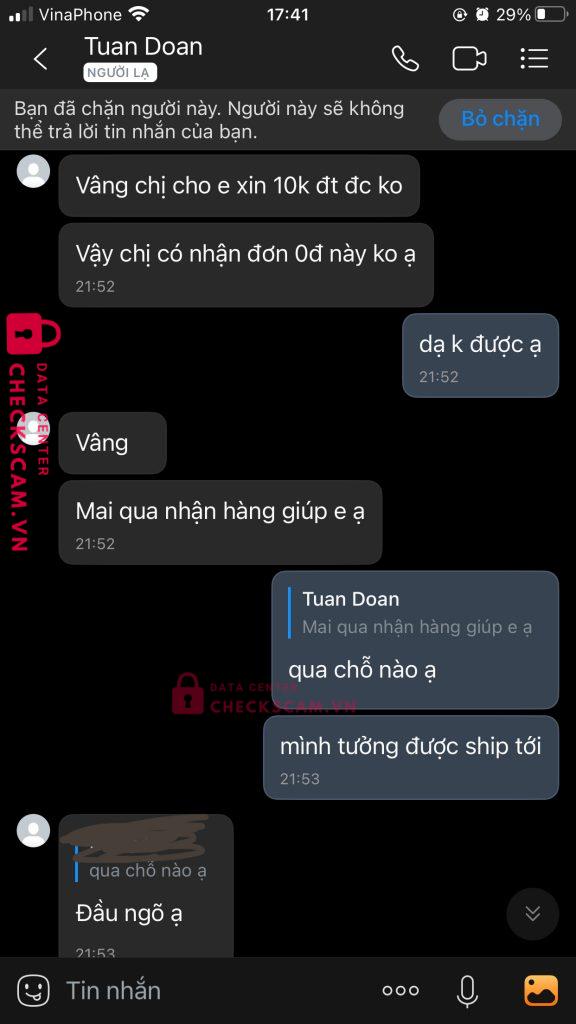Open Tuan Doan's contact name header
This screenshot has height=1024, width=576.
click(144, 46)
